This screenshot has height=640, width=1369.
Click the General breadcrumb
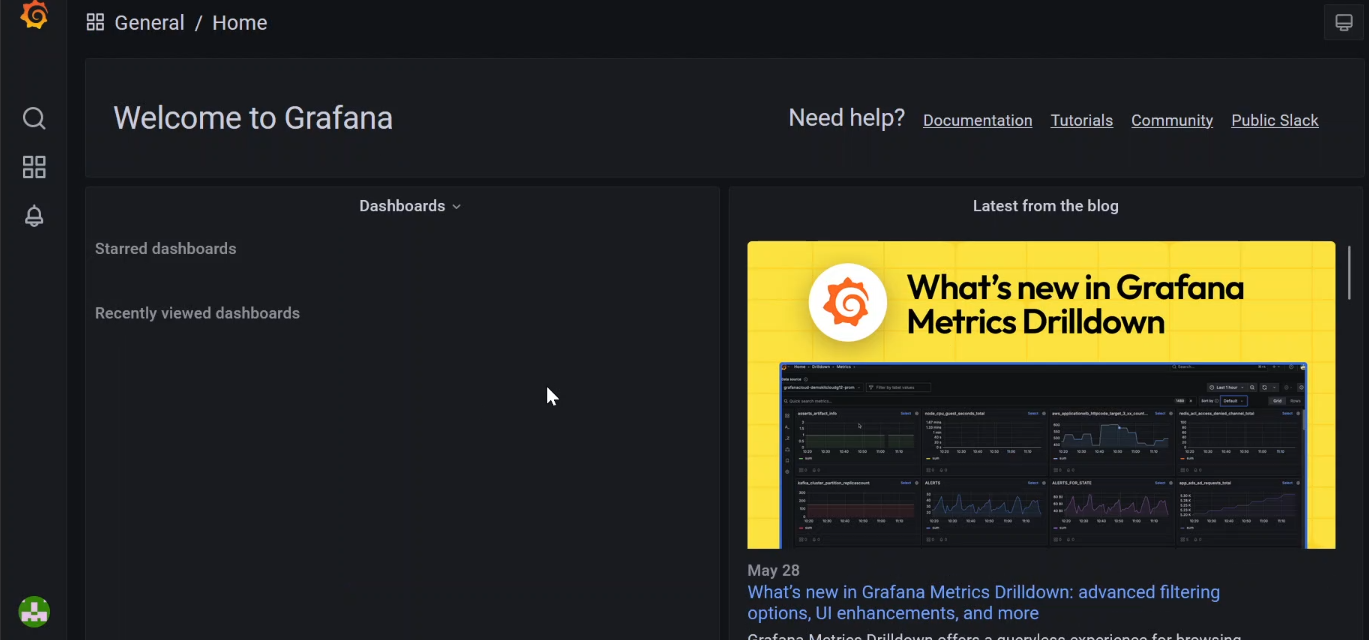[149, 22]
